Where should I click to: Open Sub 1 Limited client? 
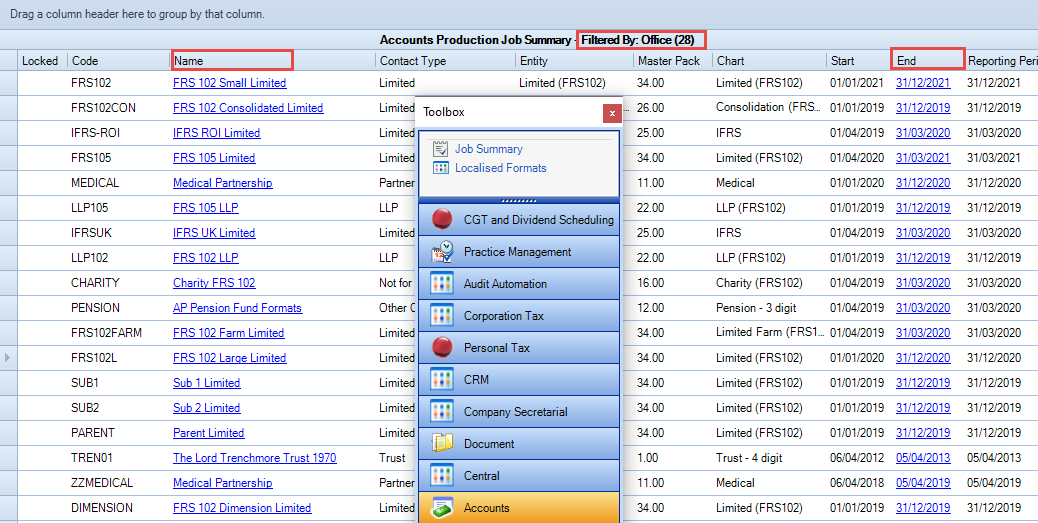pyautogui.click(x=207, y=383)
